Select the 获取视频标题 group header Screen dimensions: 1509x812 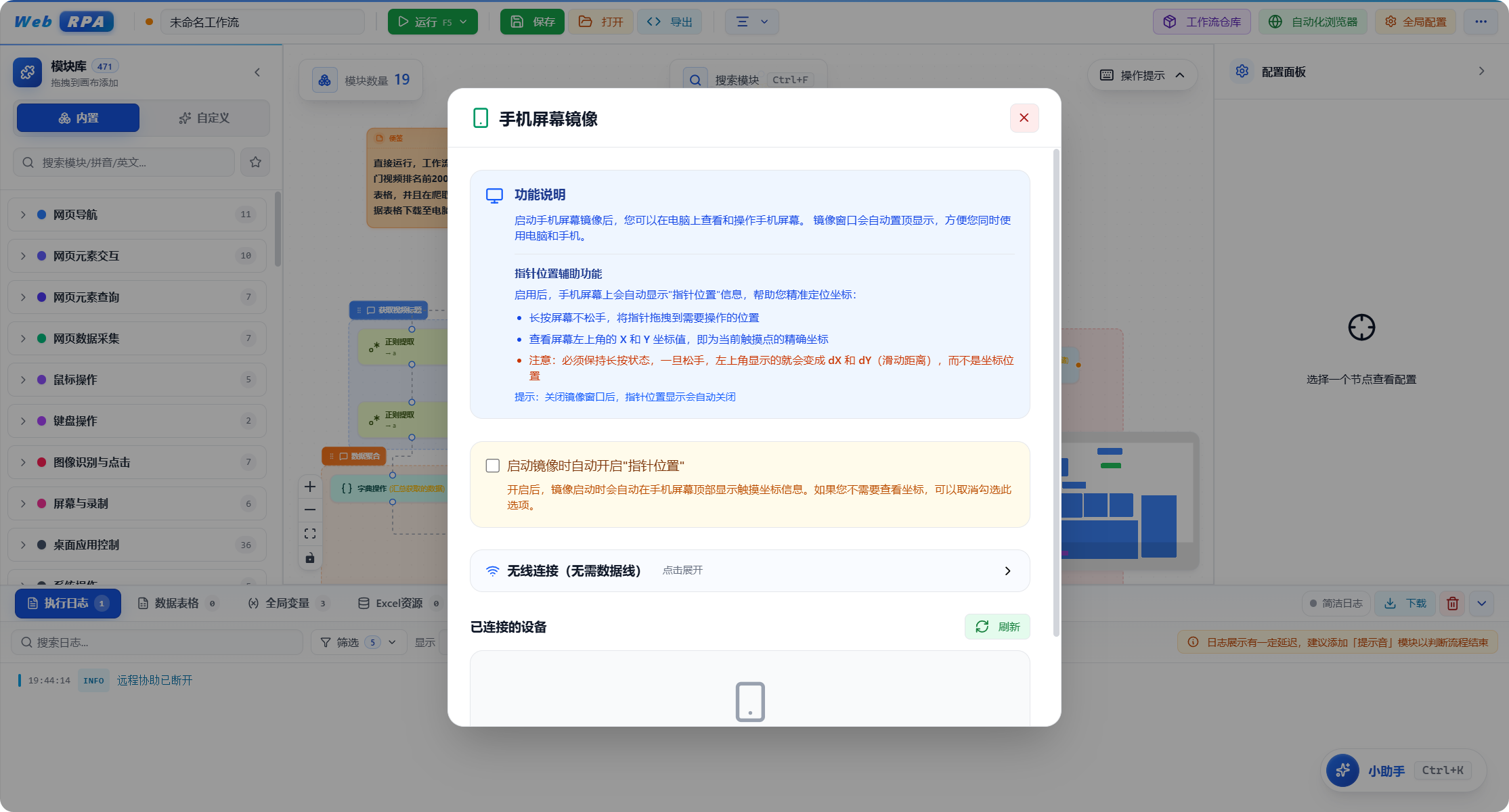(x=388, y=310)
